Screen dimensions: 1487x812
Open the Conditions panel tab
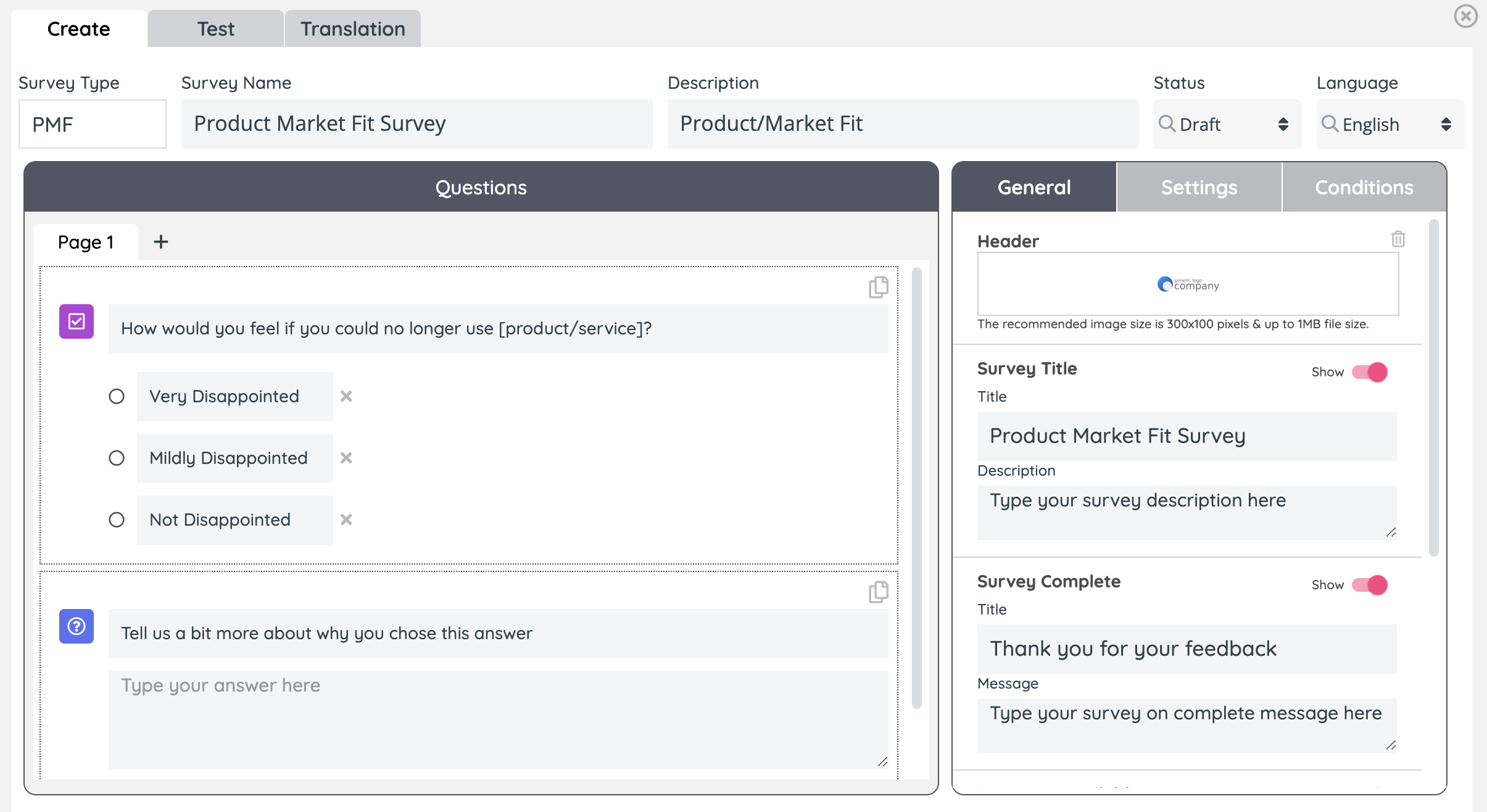[x=1364, y=188]
